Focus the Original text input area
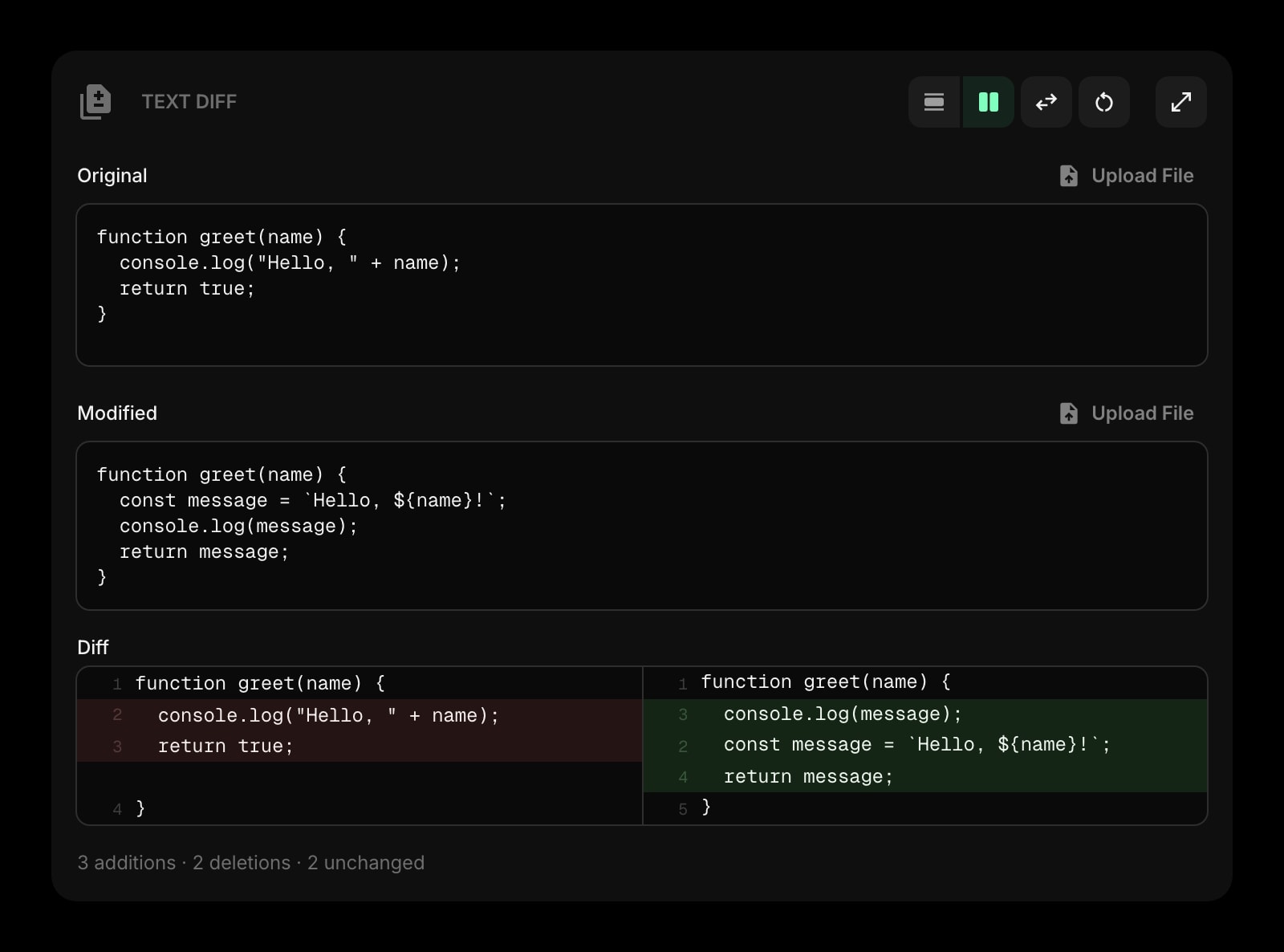1284x952 pixels. (642, 285)
